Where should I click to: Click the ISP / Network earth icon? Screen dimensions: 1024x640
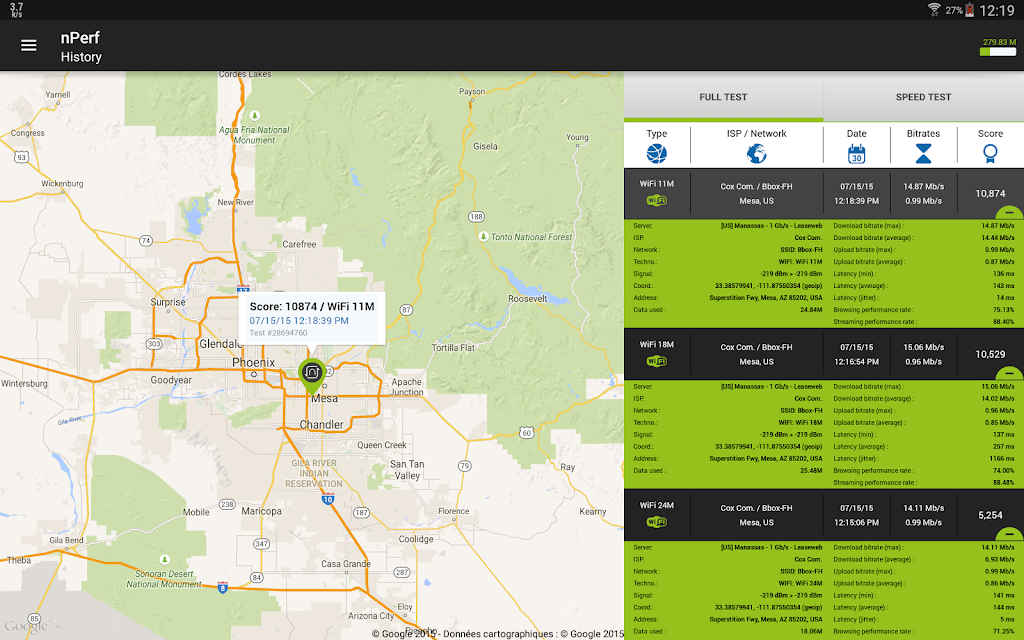756,153
